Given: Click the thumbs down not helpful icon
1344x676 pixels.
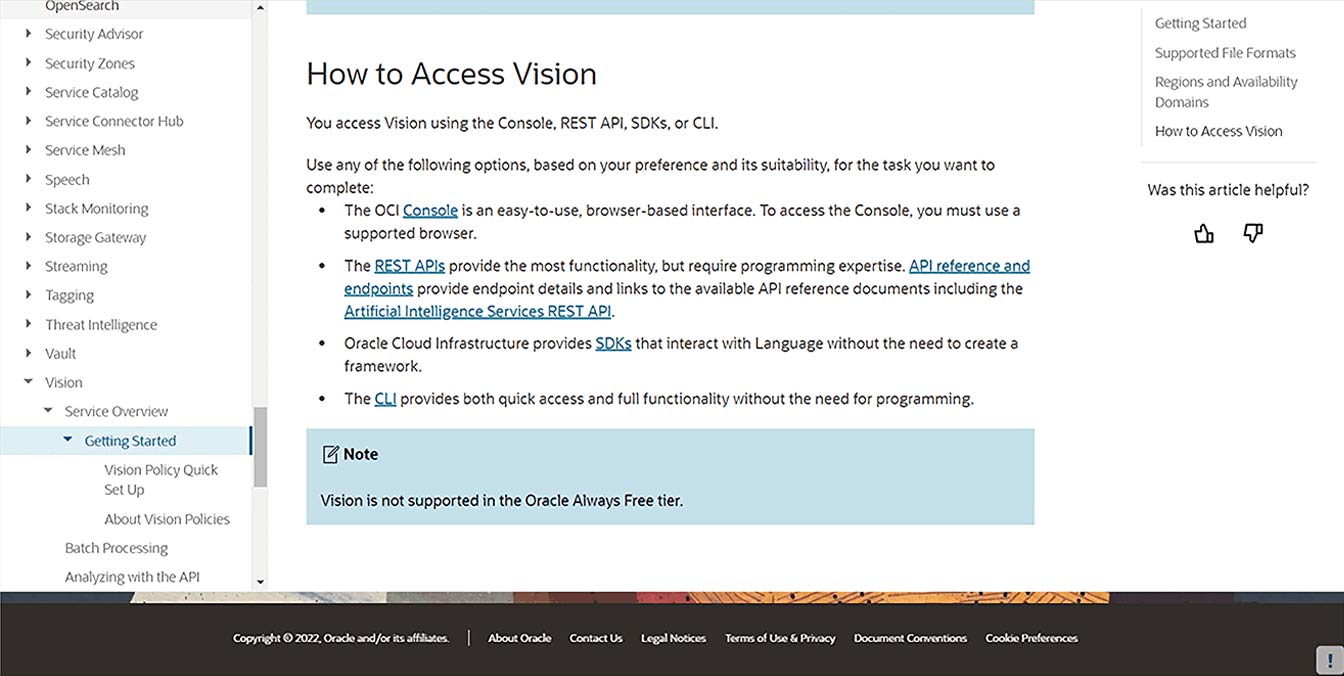Looking at the screenshot, I should [x=1253, y=233].
